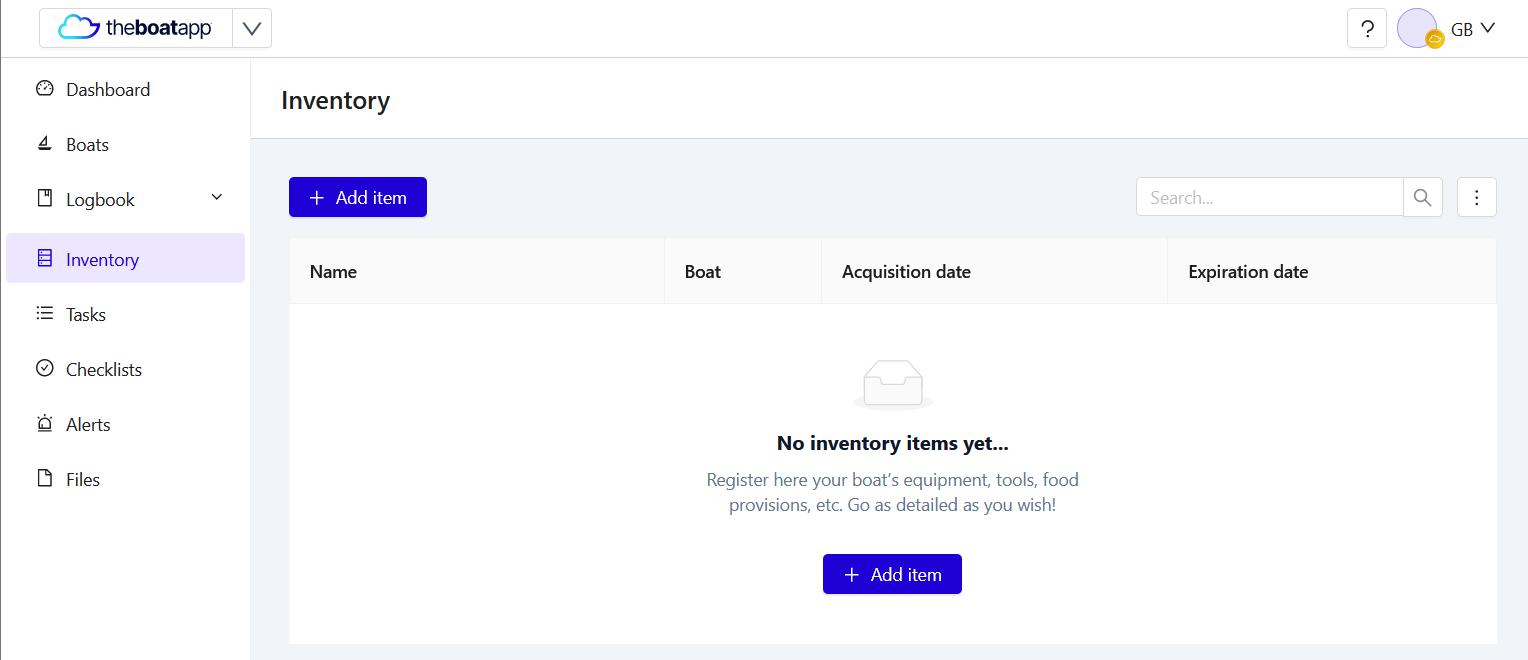Open the Dashboard gauge icon
The height and width of the screenshot is (660, 1528).
(44, 88)
